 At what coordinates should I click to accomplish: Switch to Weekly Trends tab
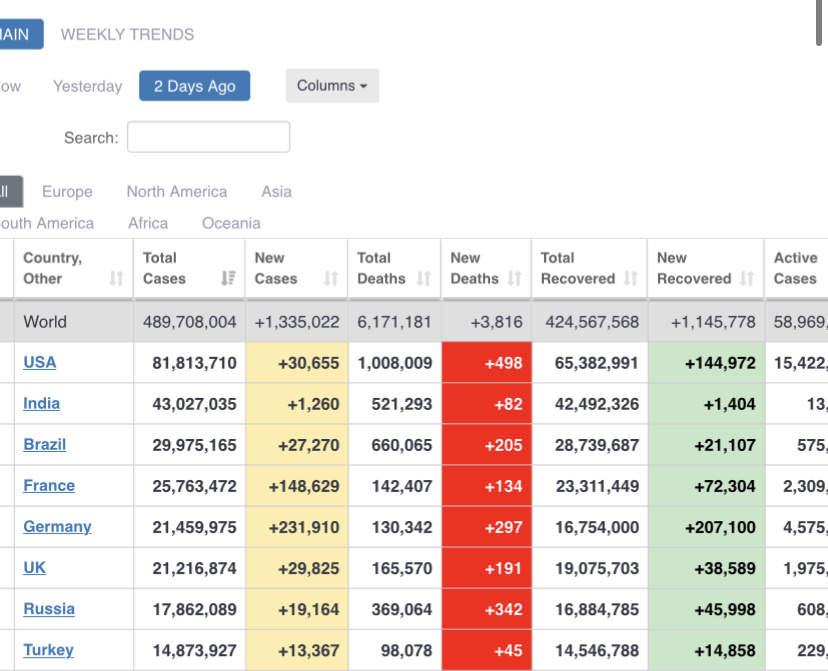(x=128, y=34)
